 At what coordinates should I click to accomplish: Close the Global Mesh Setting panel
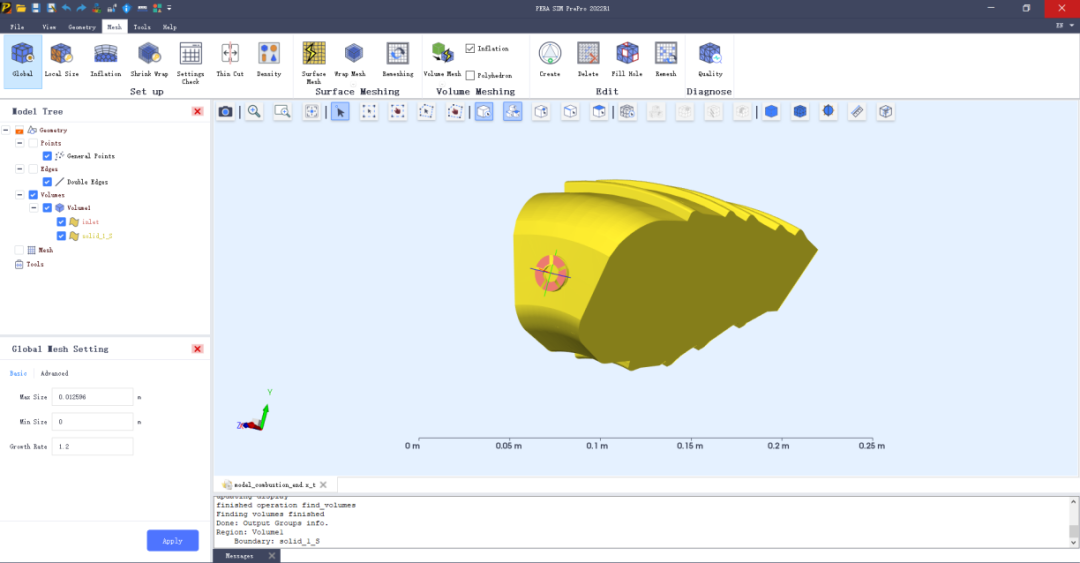(198, 349)
